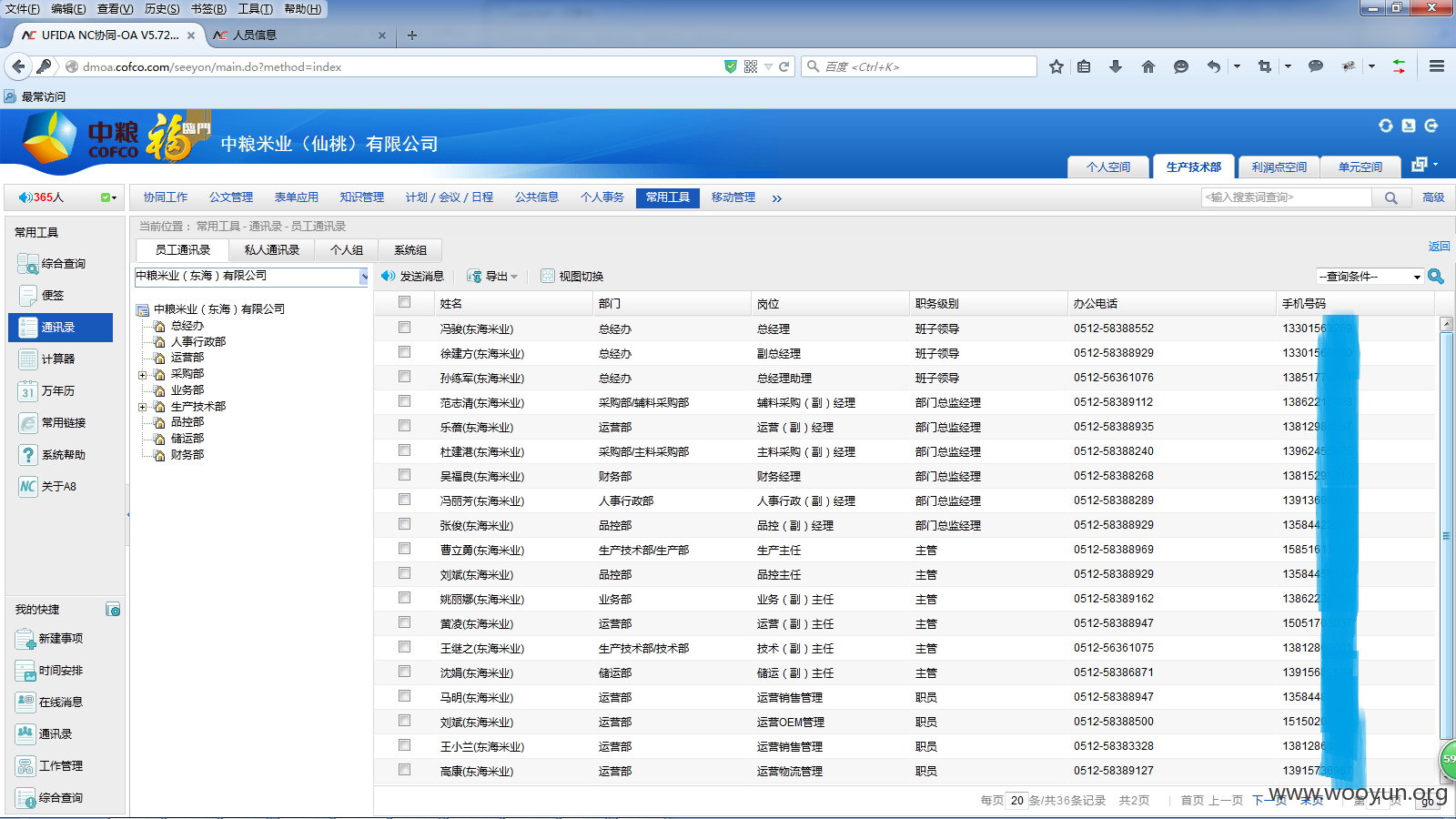The image size is (1456, 819).
Task: Click the 返回 link
Action: click(1439, 247)
